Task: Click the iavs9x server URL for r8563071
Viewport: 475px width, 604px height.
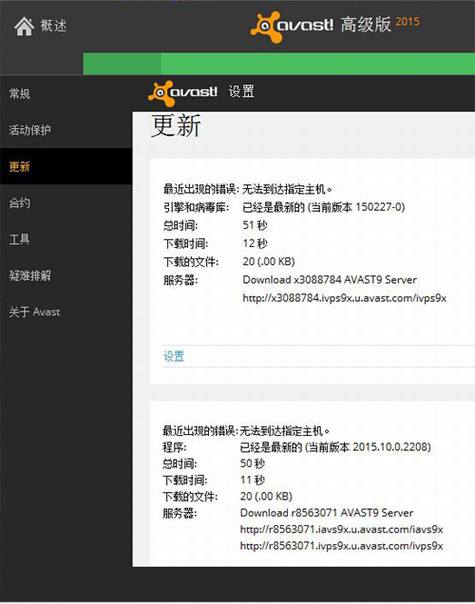Action: coord(341,529)
